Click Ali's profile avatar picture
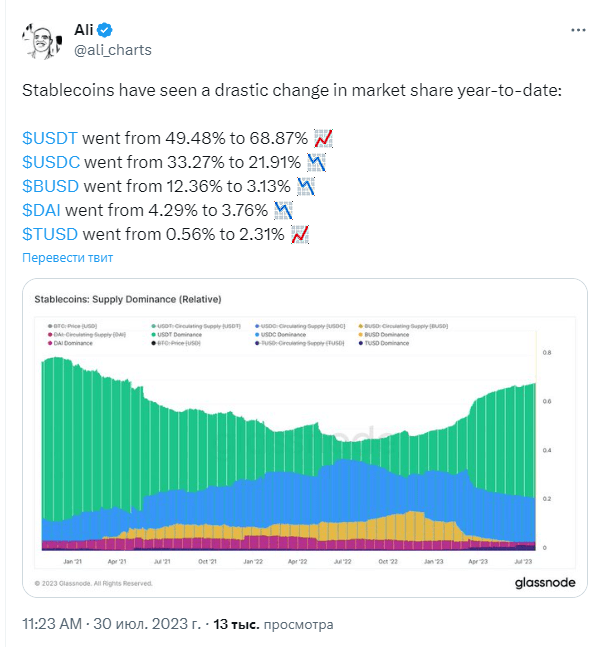Image resolution: width=603 pixels, height=647 pixels. pyautogui.click(x=42, y=40)
